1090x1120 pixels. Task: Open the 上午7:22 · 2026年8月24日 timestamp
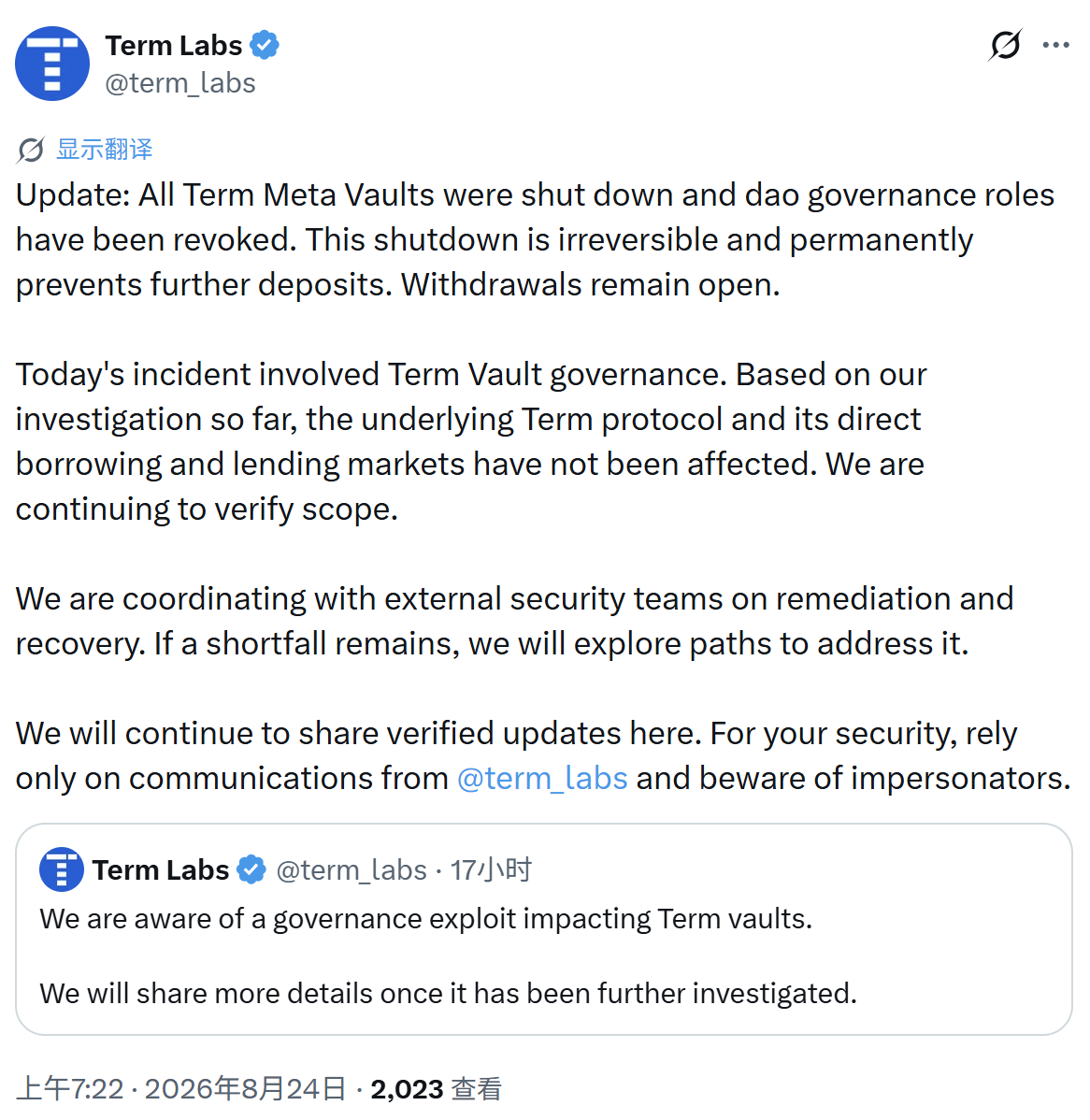(x=180, y=1088)
